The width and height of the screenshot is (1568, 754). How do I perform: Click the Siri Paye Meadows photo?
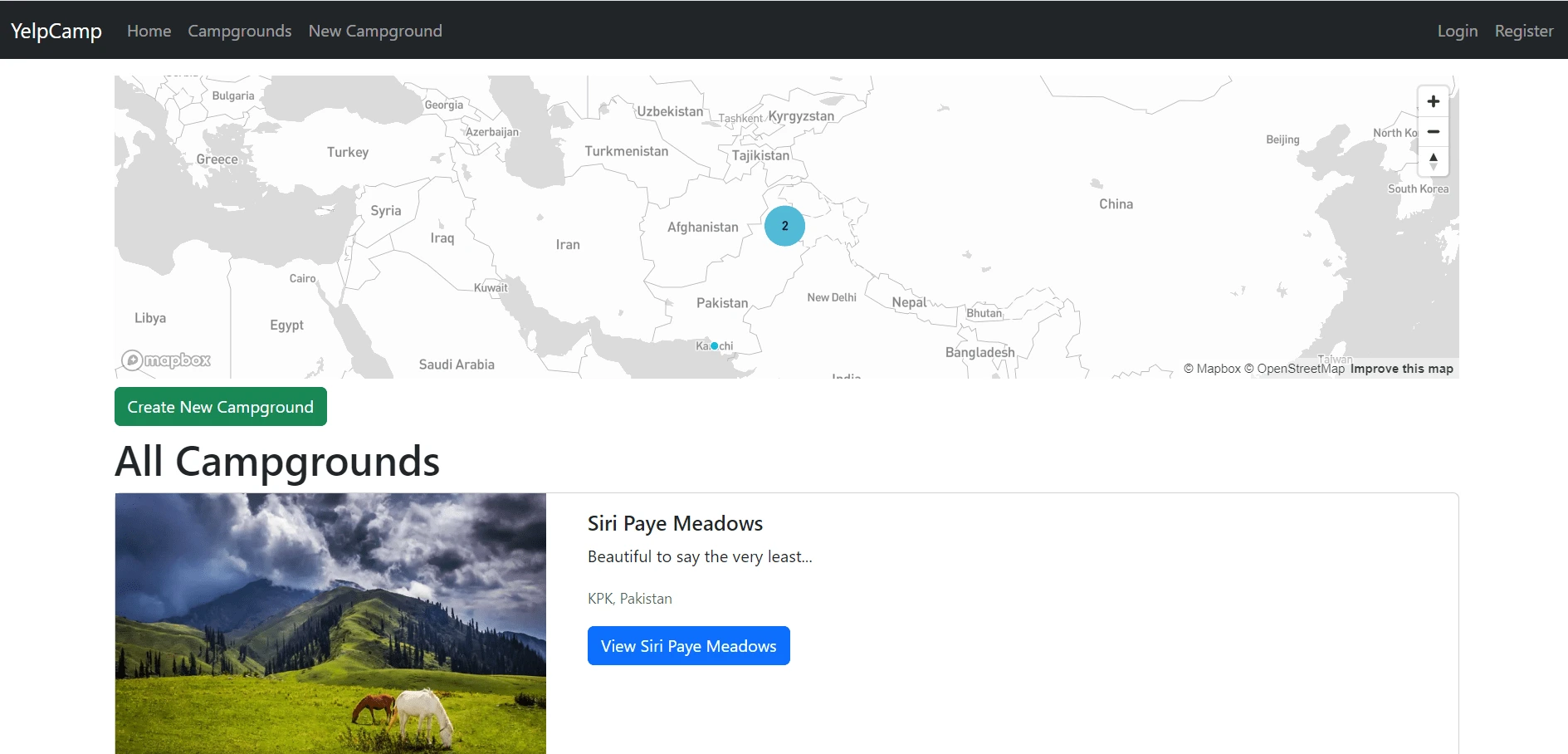[x=330, y=623]
